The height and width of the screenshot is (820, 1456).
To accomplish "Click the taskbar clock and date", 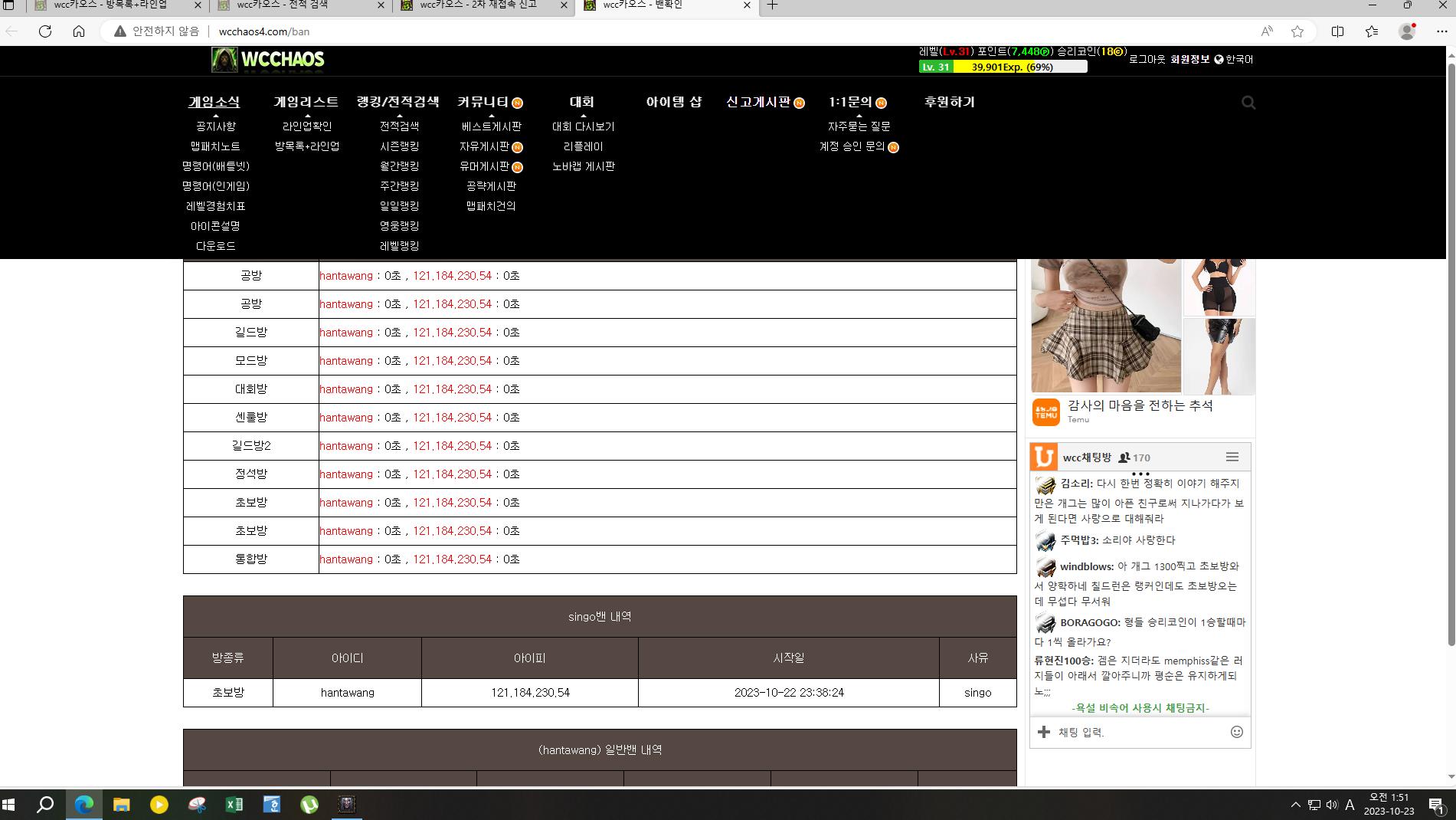I will pos(1389,805).
